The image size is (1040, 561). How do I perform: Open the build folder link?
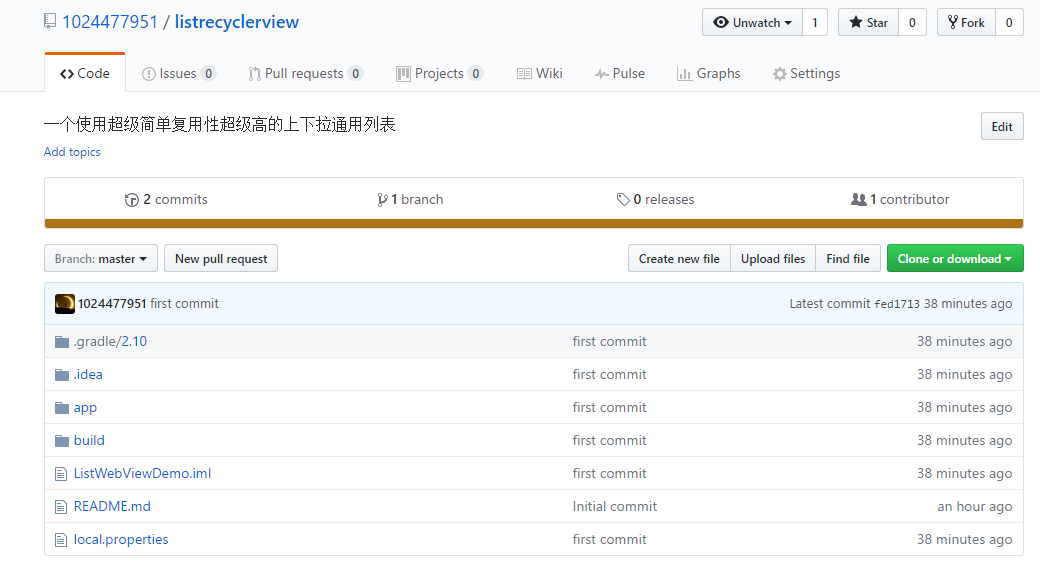click(x=89, y=441)
